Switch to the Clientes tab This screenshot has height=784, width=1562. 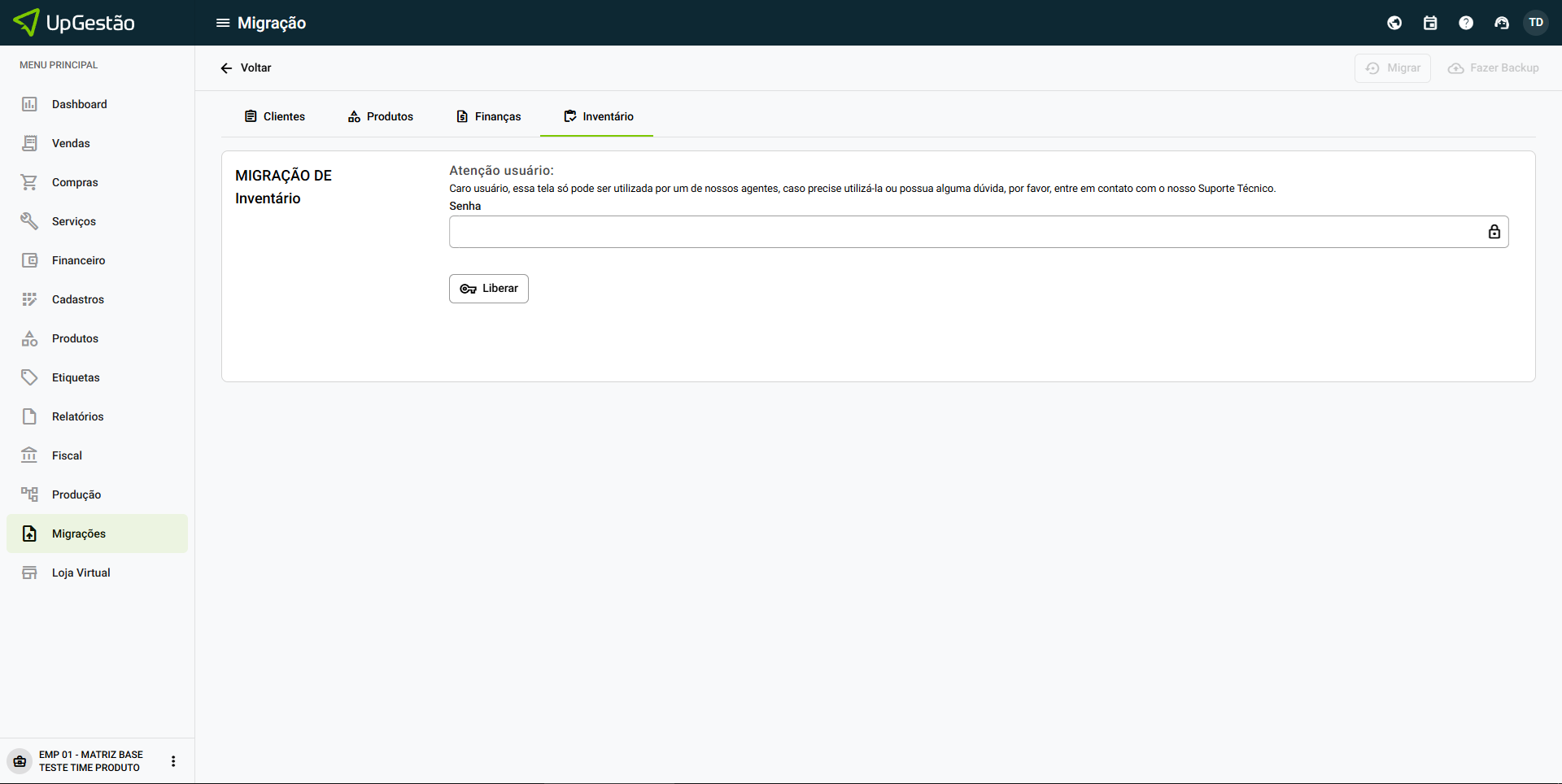click(275, 116)
